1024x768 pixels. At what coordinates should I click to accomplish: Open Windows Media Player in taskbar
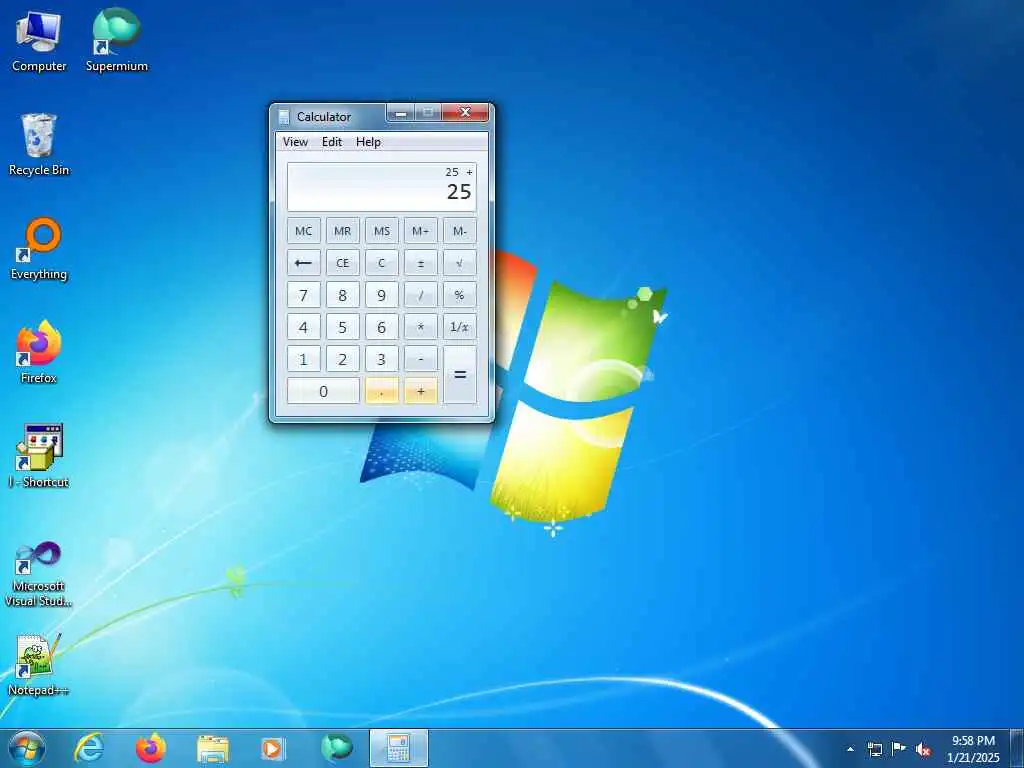(272, 748)
